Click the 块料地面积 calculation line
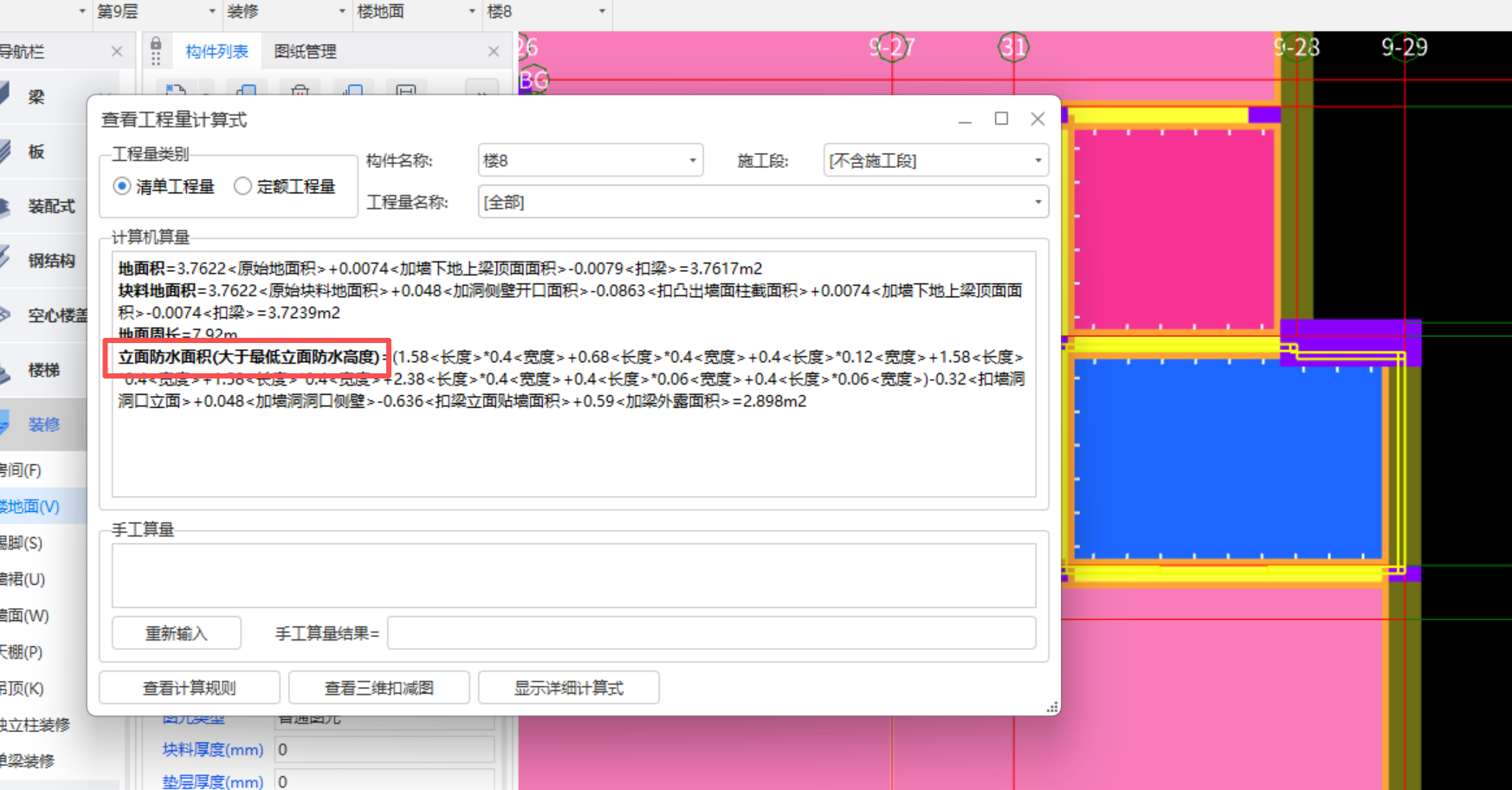Screen dimensions: 1512x790 click(x=571, y=301)
